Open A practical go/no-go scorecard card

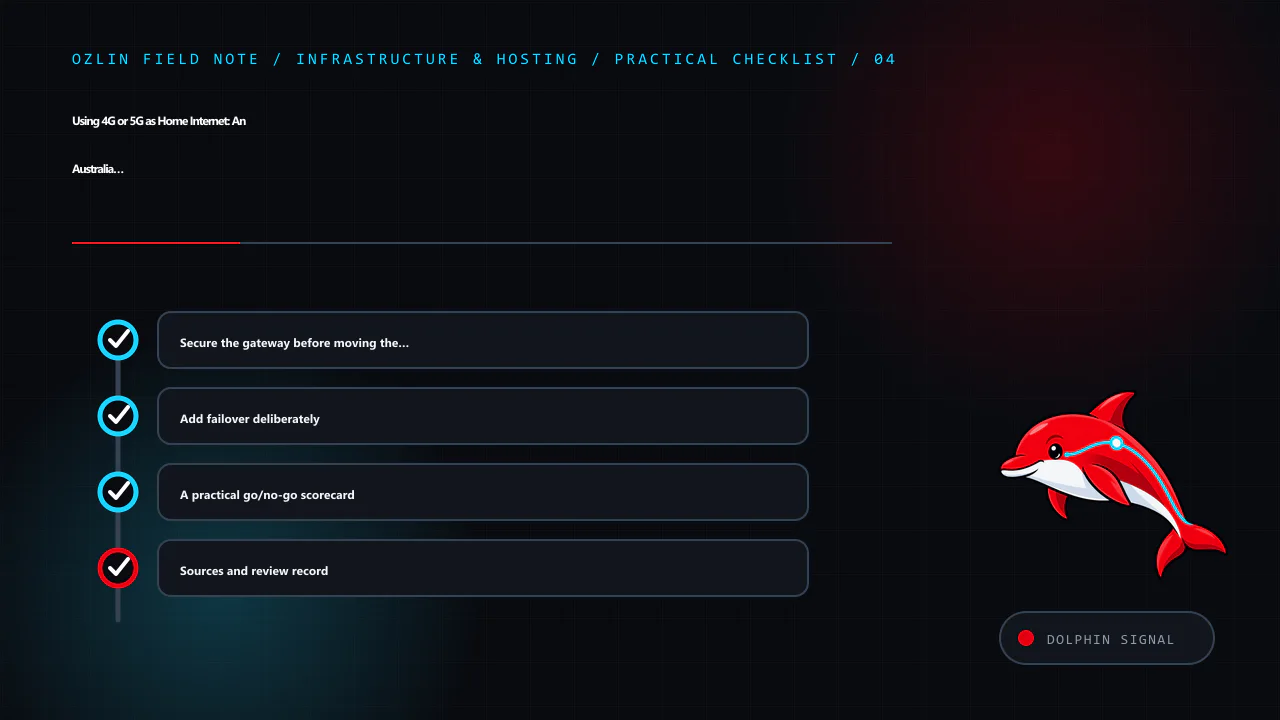click(x=483, y=492)
